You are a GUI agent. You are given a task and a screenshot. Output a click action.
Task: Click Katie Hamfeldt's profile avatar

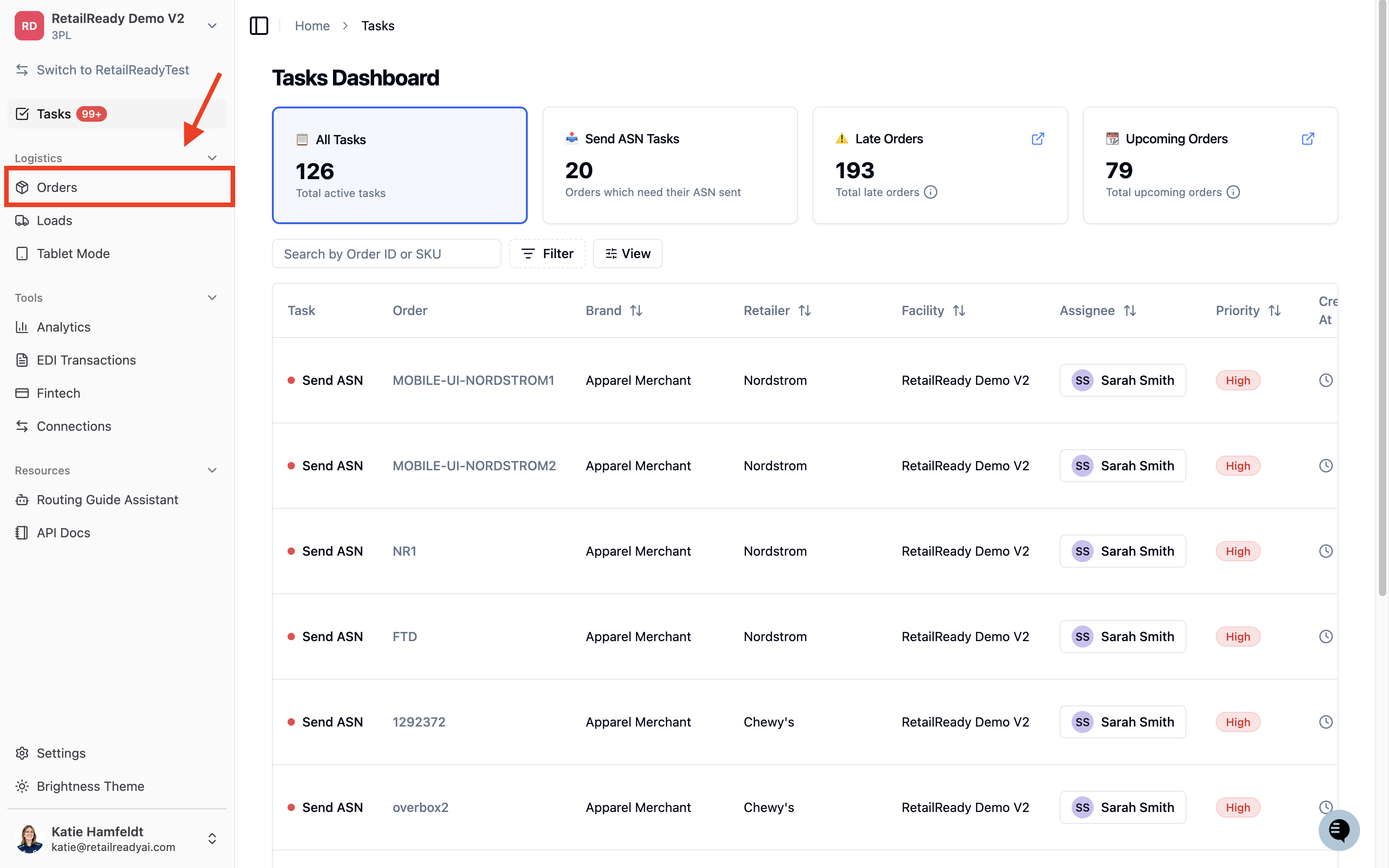pyautogui.click(x=29, y=839)
